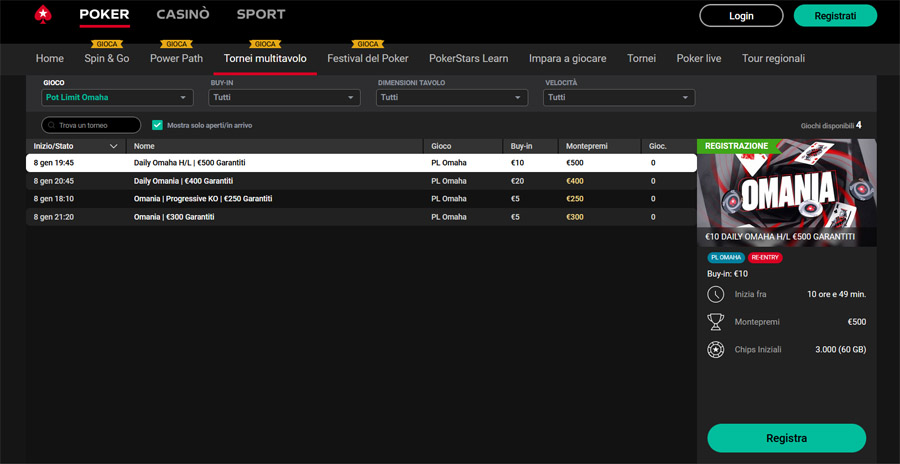Click the Trova un torneo search field
The image size is (900, 464).
click(91, 125)
